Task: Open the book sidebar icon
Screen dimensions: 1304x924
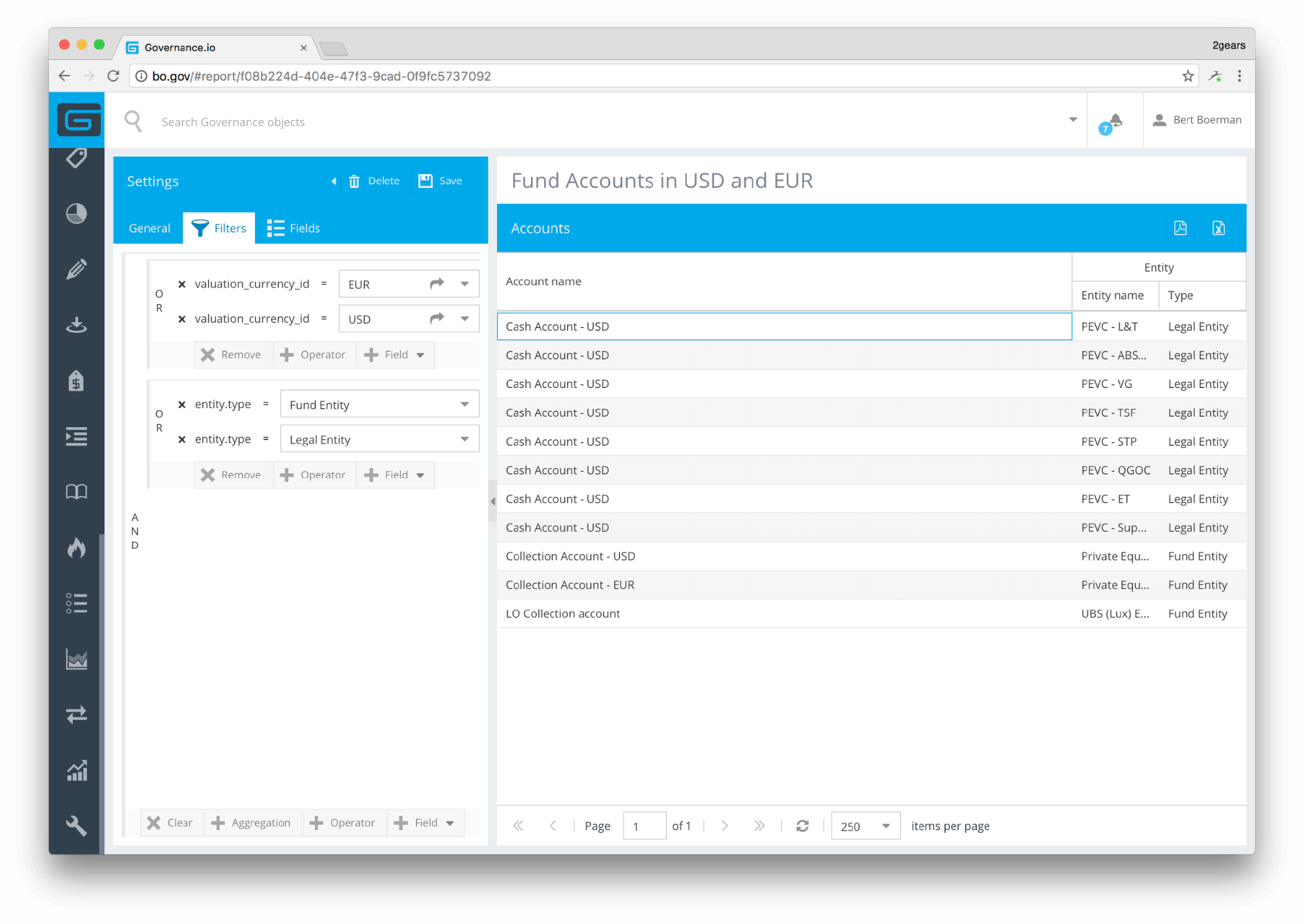Action: click(x=76, y=492)
